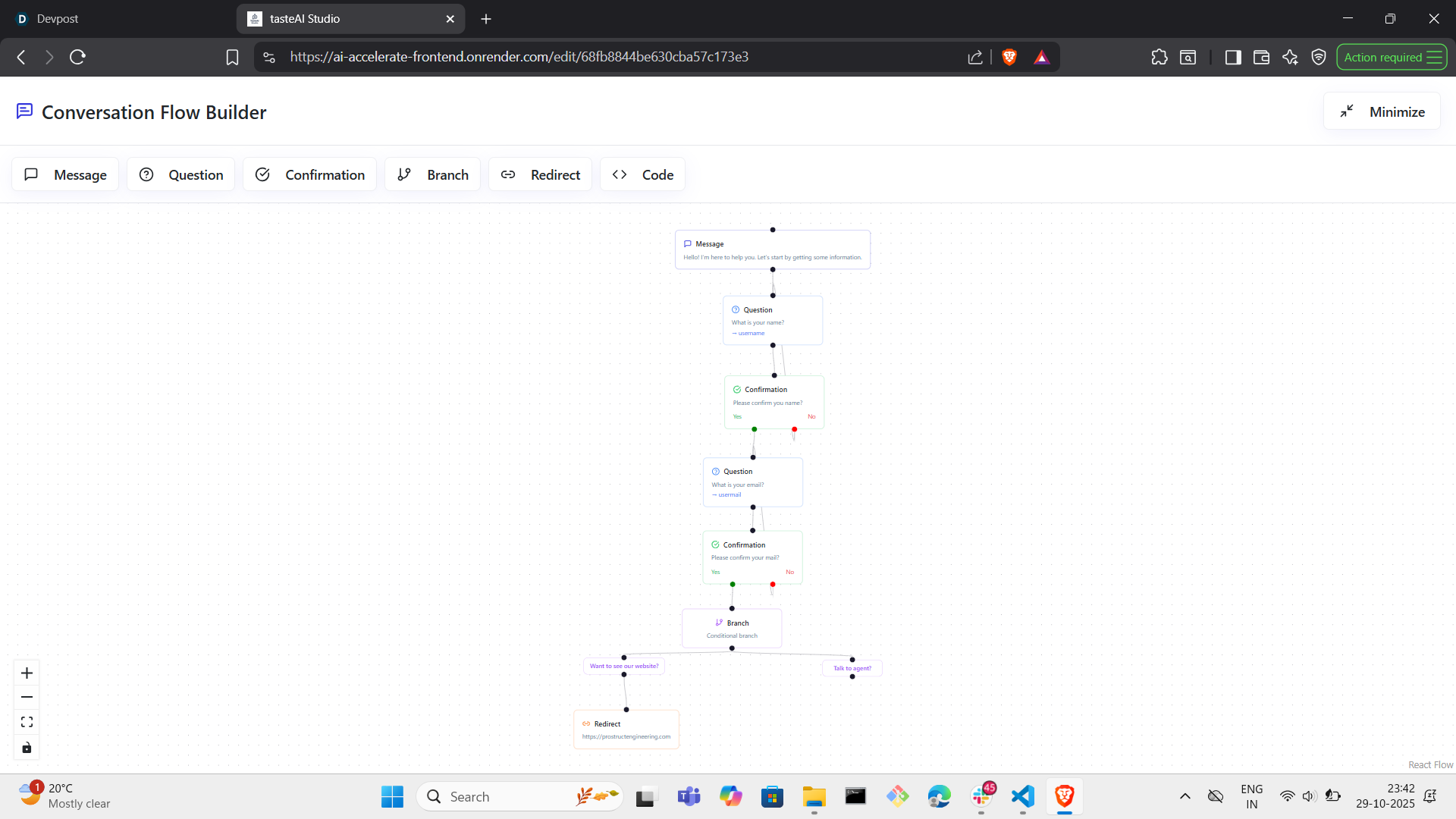This screenshot has width=1456, height=819.
Task: Toggle canvas interactivity lock
Action: [27, 748]
